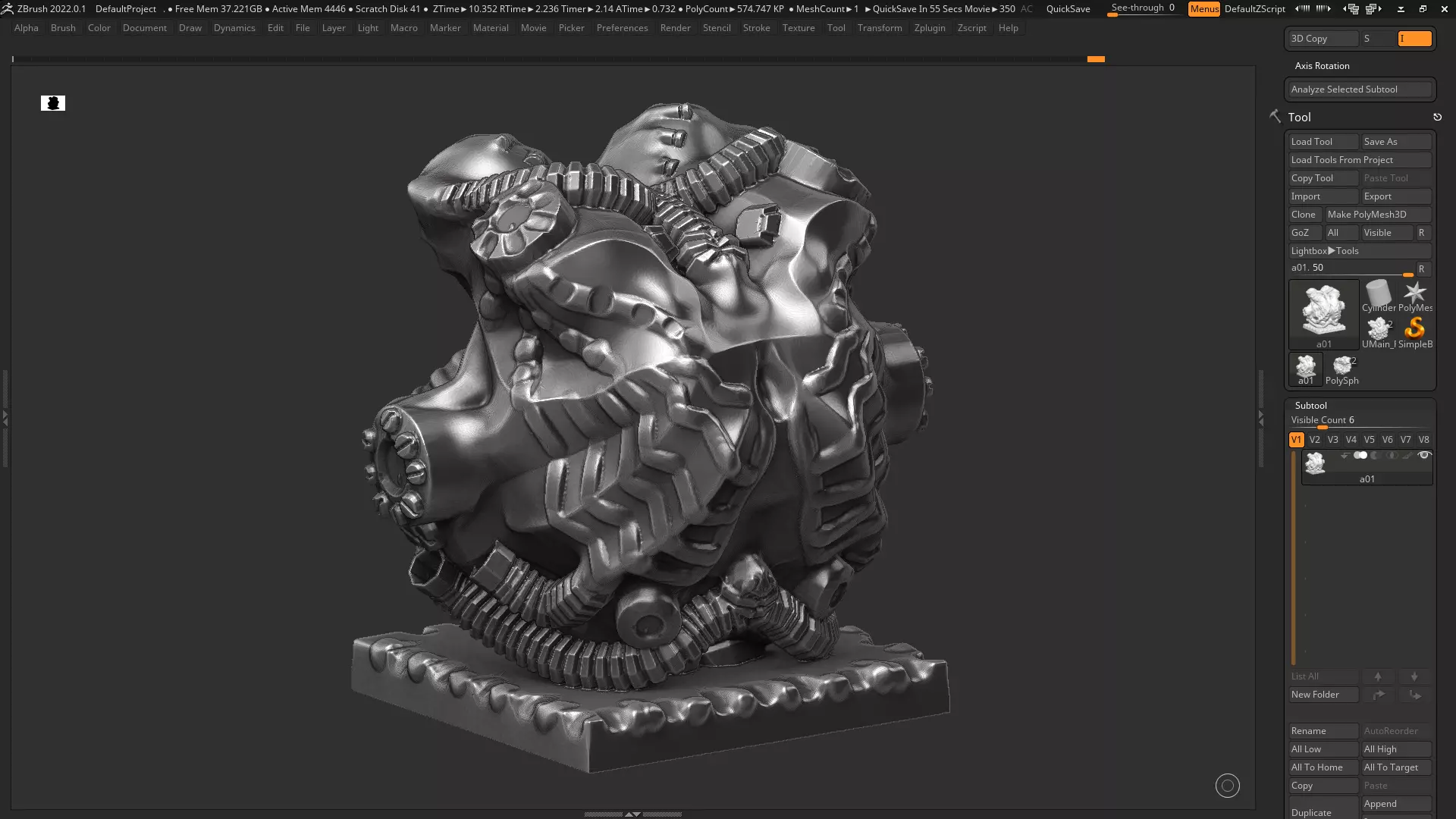Click the a01 subtool thumbnail in the list

click(x=1315, y=463)
